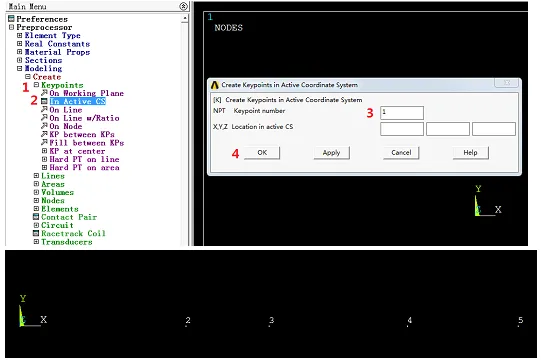
Task: Click the Main Menu scroll up arrow
Action: 185,18
